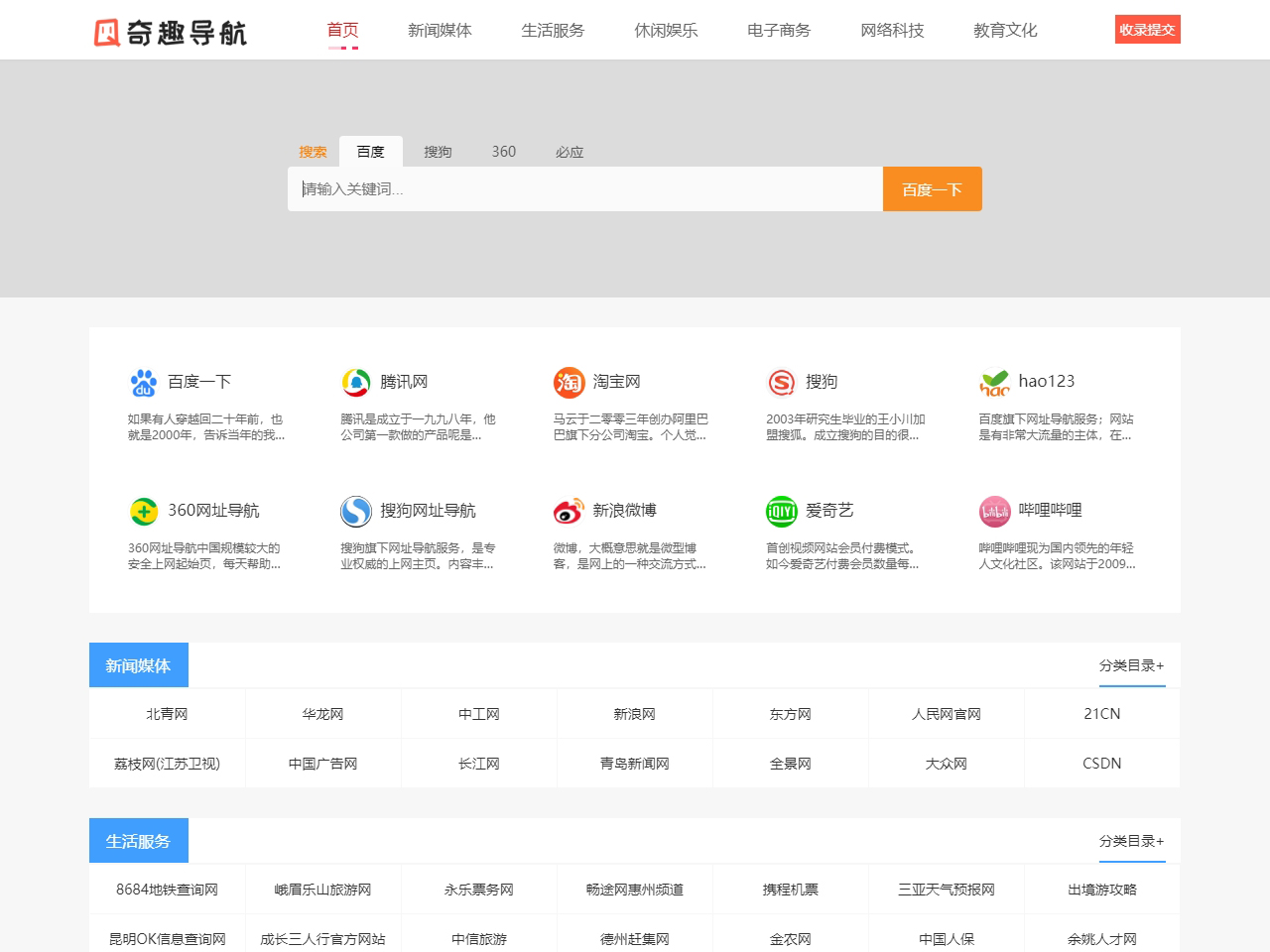Open Bilibili via its pink icon
Screen dimensions: 1270x952
click(x=994, y=511)
